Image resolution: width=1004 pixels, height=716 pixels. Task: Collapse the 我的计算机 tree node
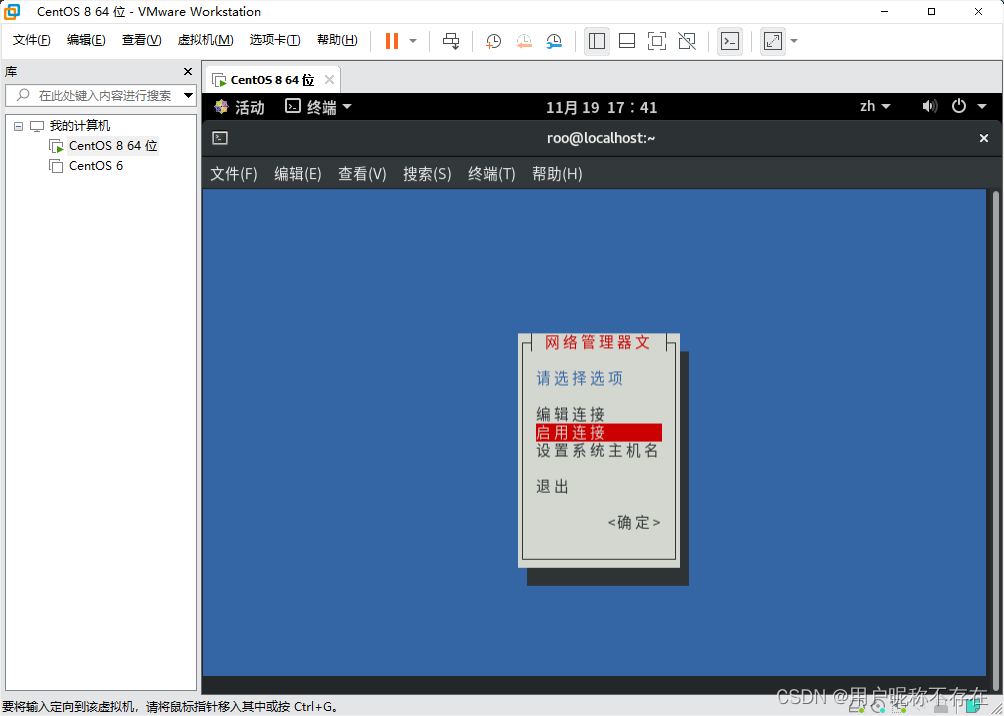18,126
